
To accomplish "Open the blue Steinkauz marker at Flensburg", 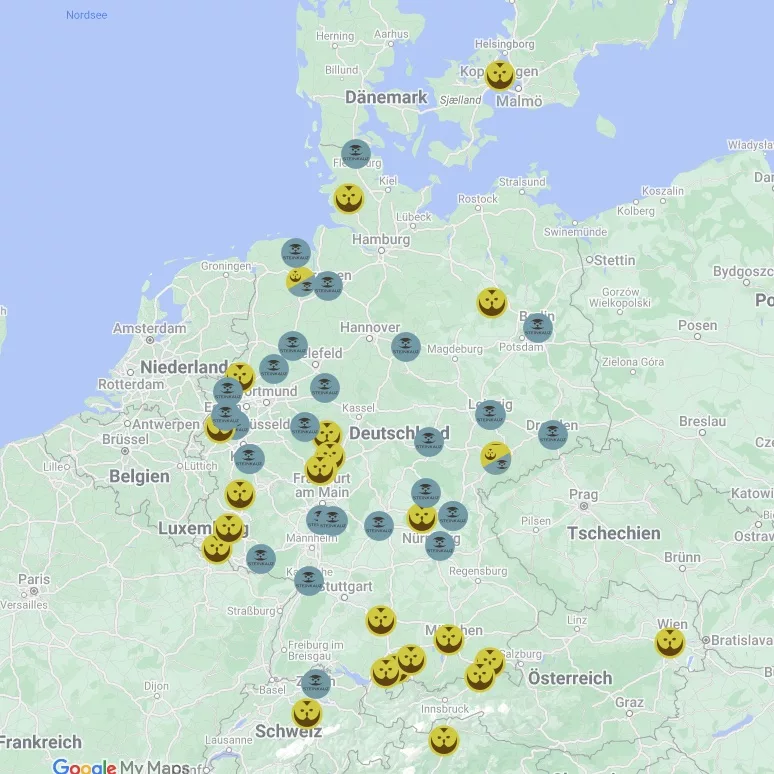I will [x=356, y=154].
